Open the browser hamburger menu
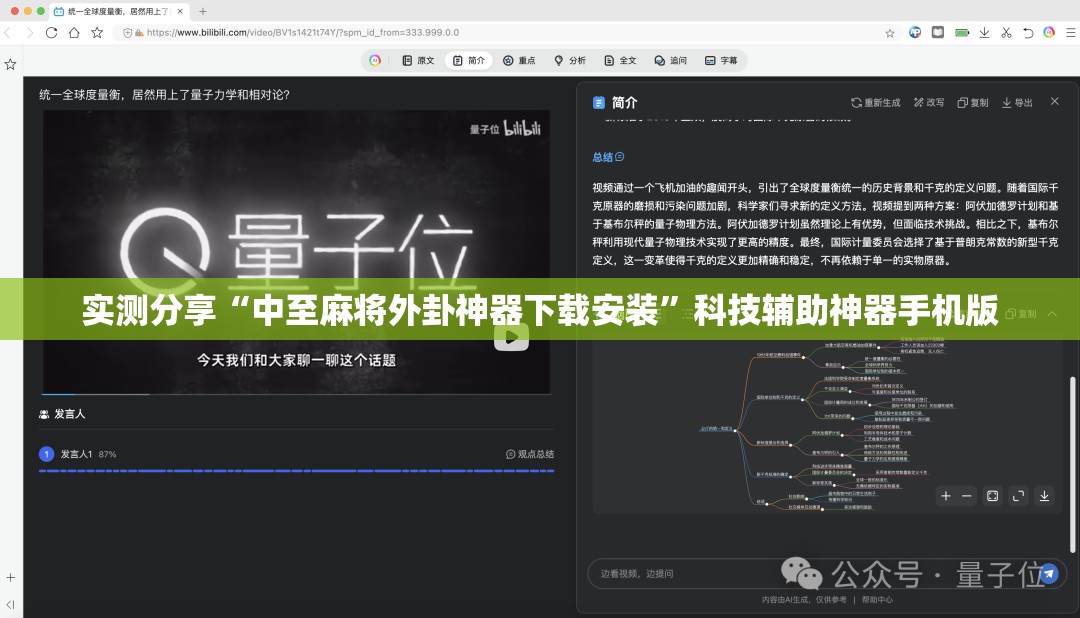The width and height of the screenshot is (1080, 618). (x=1070, y=32)
